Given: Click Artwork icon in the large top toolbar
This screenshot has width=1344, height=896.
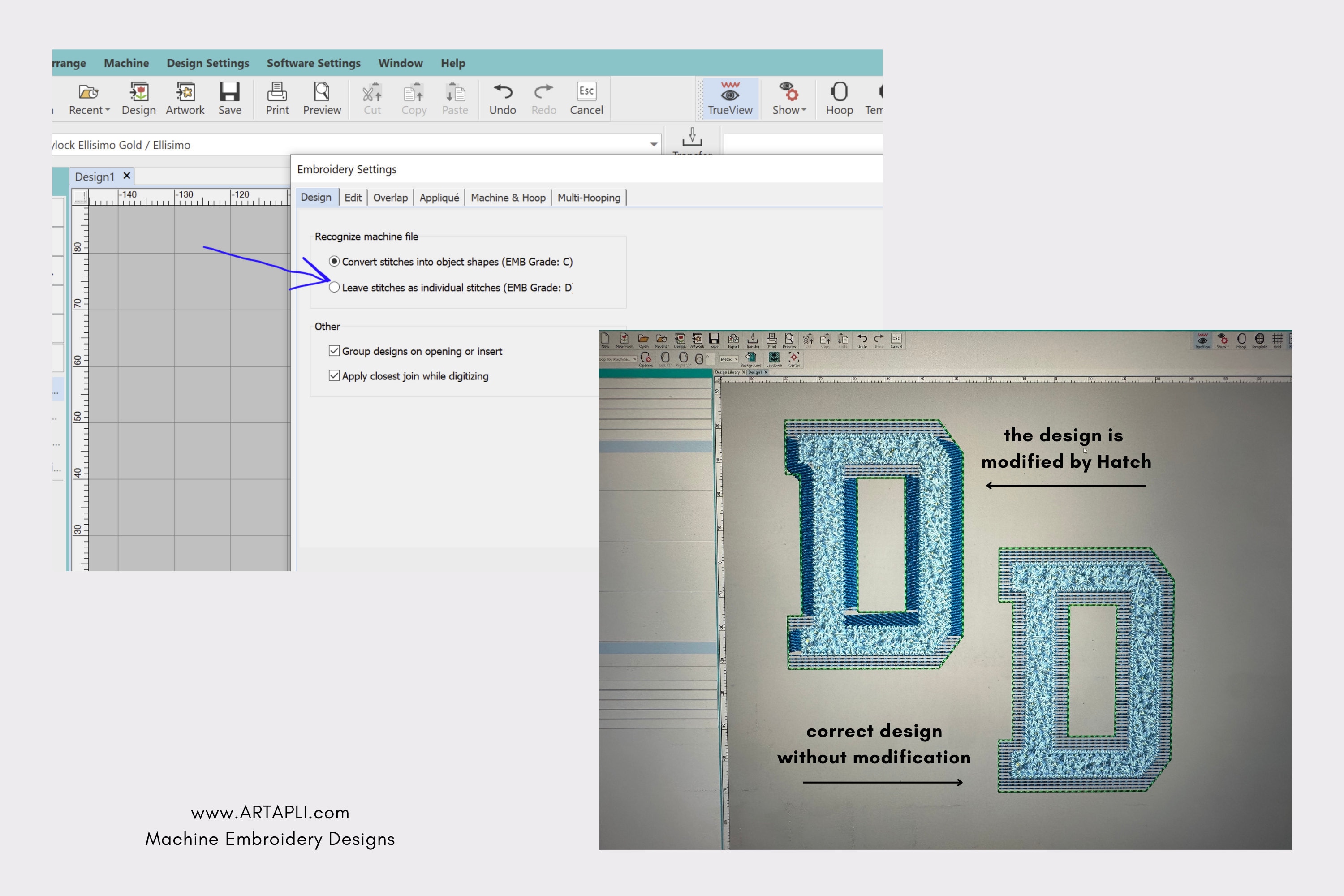Looking at the screenshot, I should pos(185,99).
